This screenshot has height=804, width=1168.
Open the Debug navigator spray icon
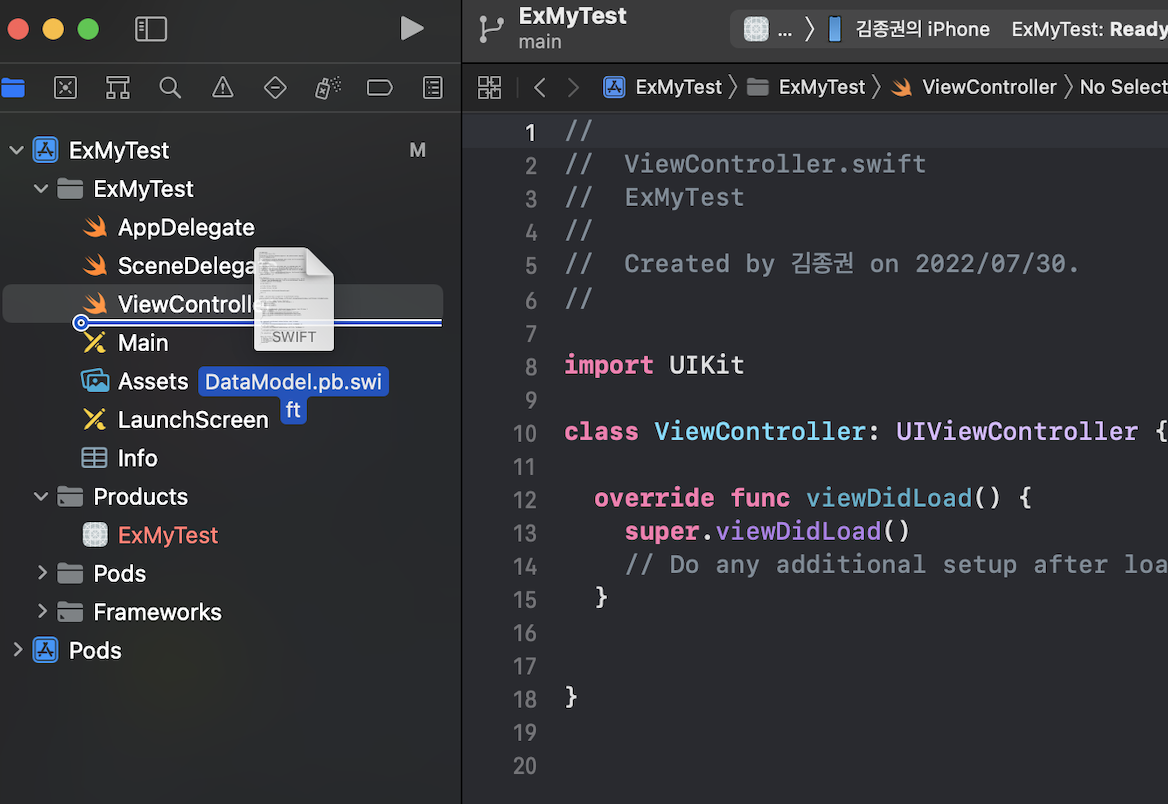pos(328,88)
